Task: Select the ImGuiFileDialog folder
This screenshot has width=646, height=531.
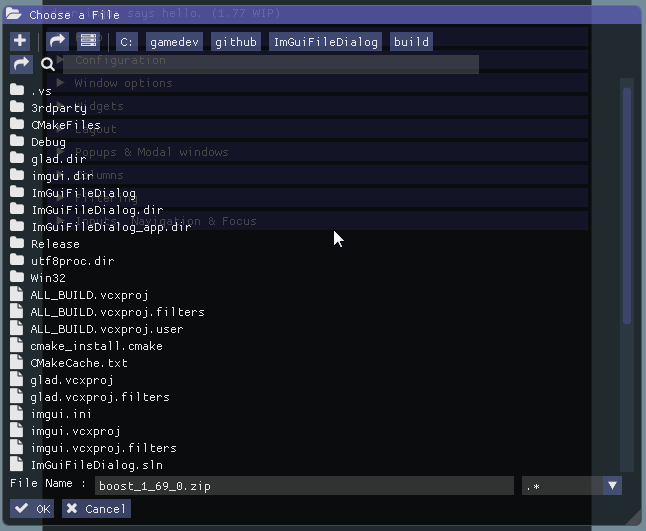Action: click(84, 192)
